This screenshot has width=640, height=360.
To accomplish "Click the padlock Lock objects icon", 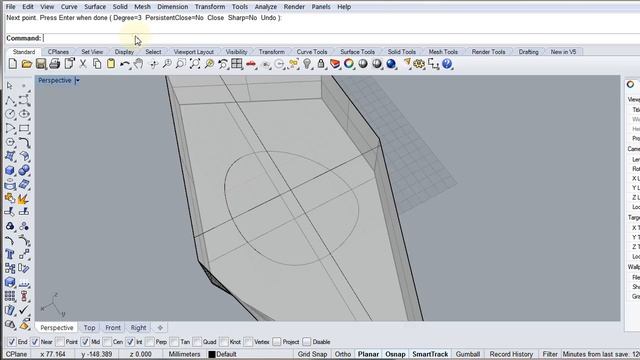I will [321, 64].
